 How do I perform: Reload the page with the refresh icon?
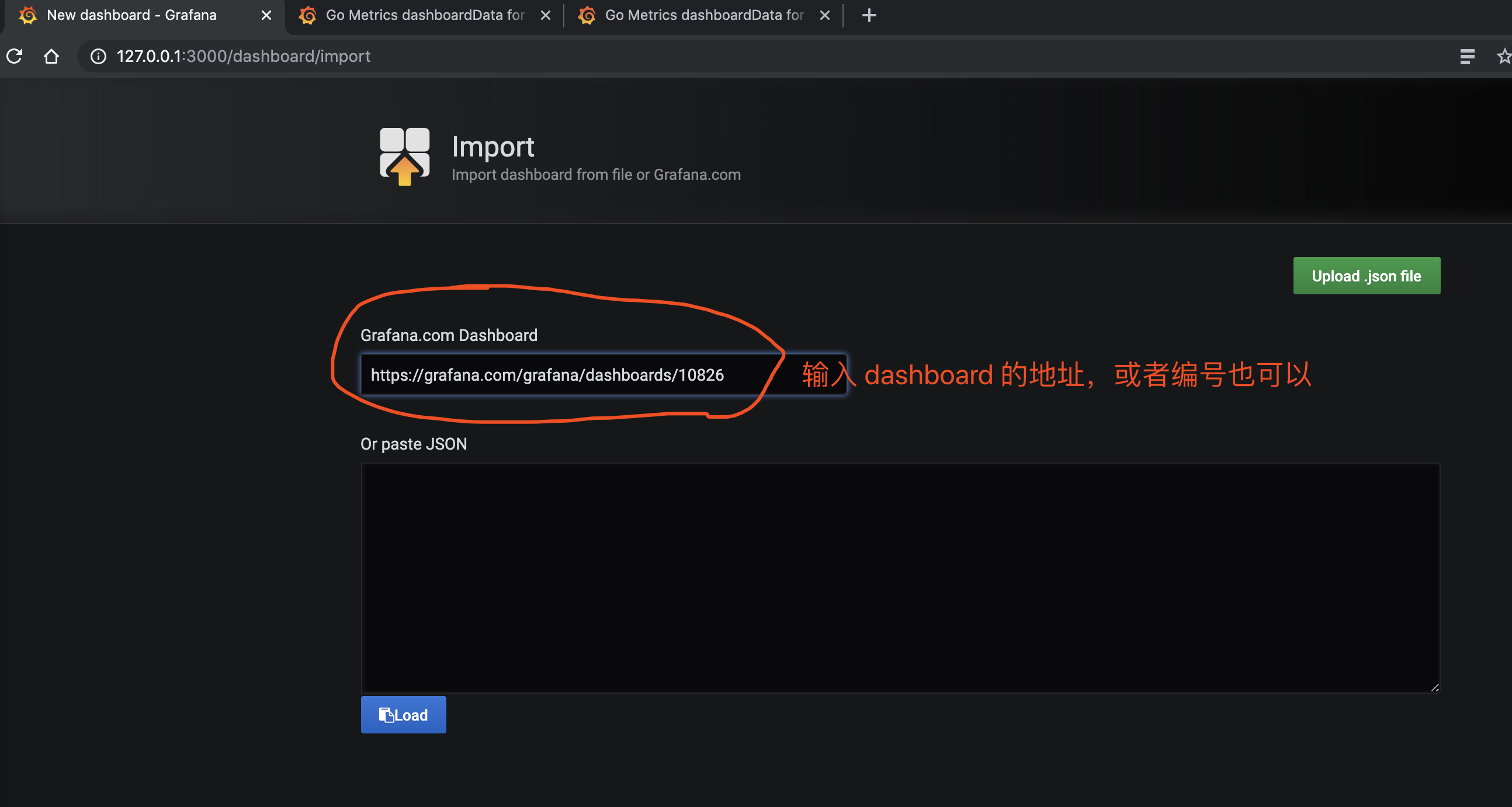(15, 56)
